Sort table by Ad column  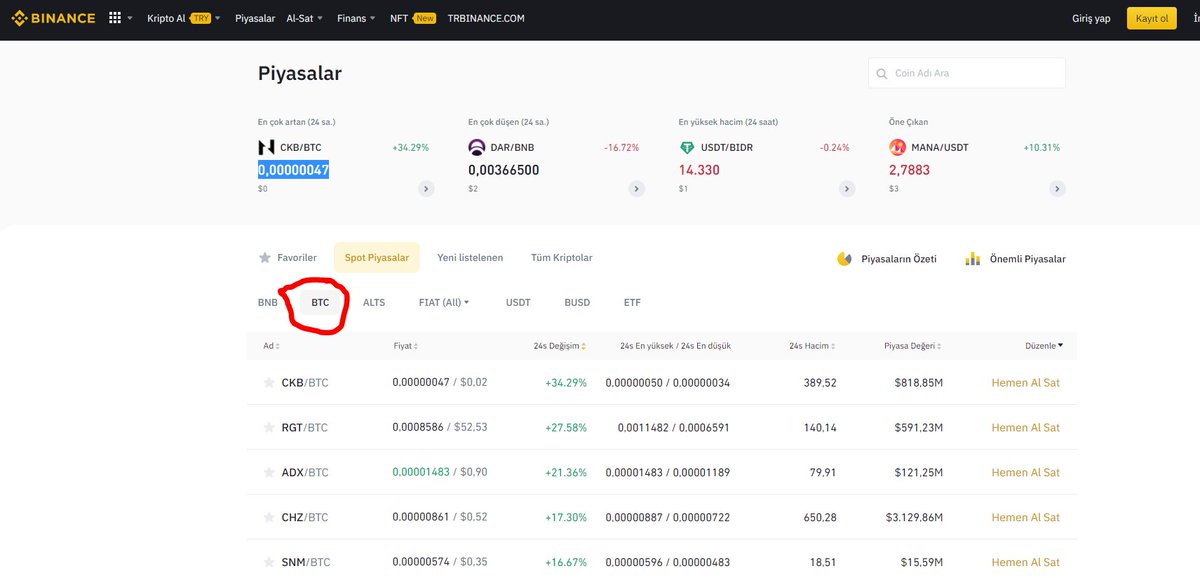[272, 346]
